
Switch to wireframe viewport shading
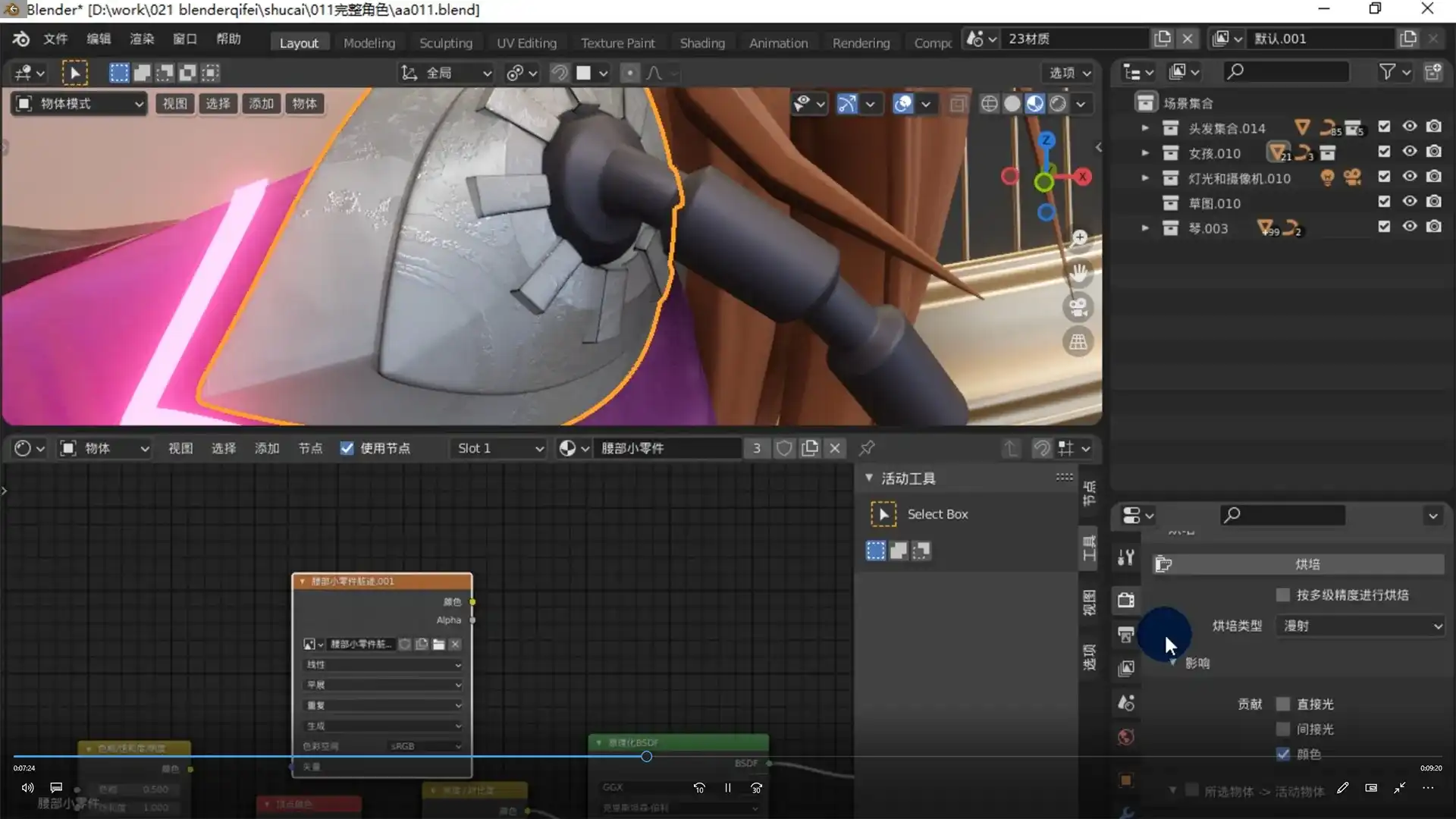click(989, 104)
